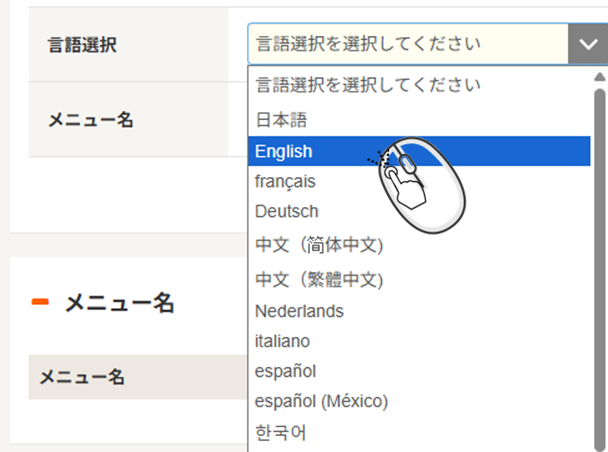Choose 中文（简体中文） from the list

[319, 245]
